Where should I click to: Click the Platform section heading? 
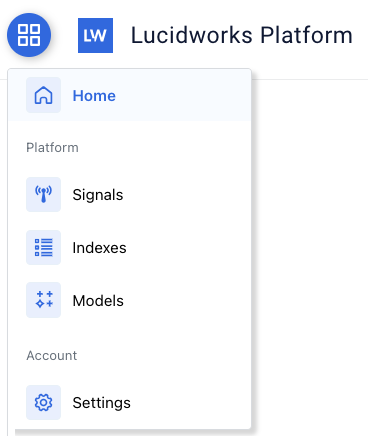(52, 147)
